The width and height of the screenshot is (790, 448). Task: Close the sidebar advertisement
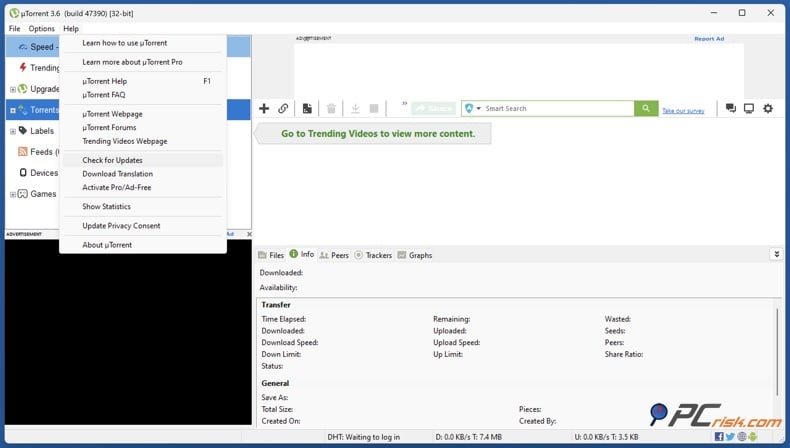tap(249, 234)
